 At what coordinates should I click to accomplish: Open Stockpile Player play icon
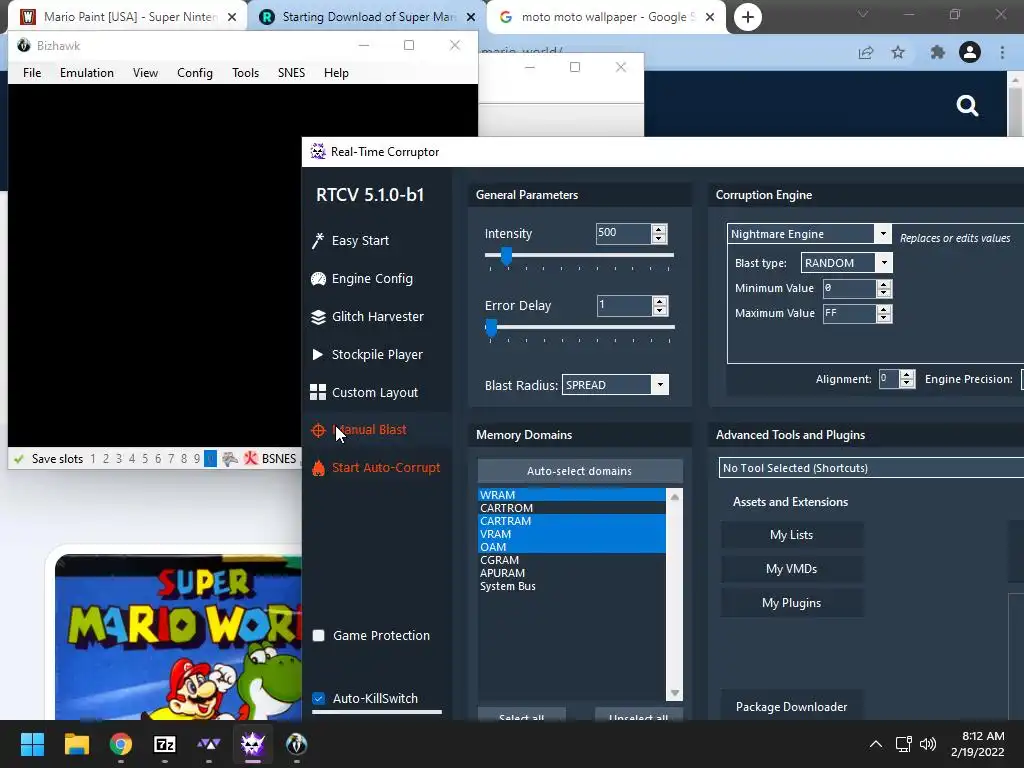(317, 355)
